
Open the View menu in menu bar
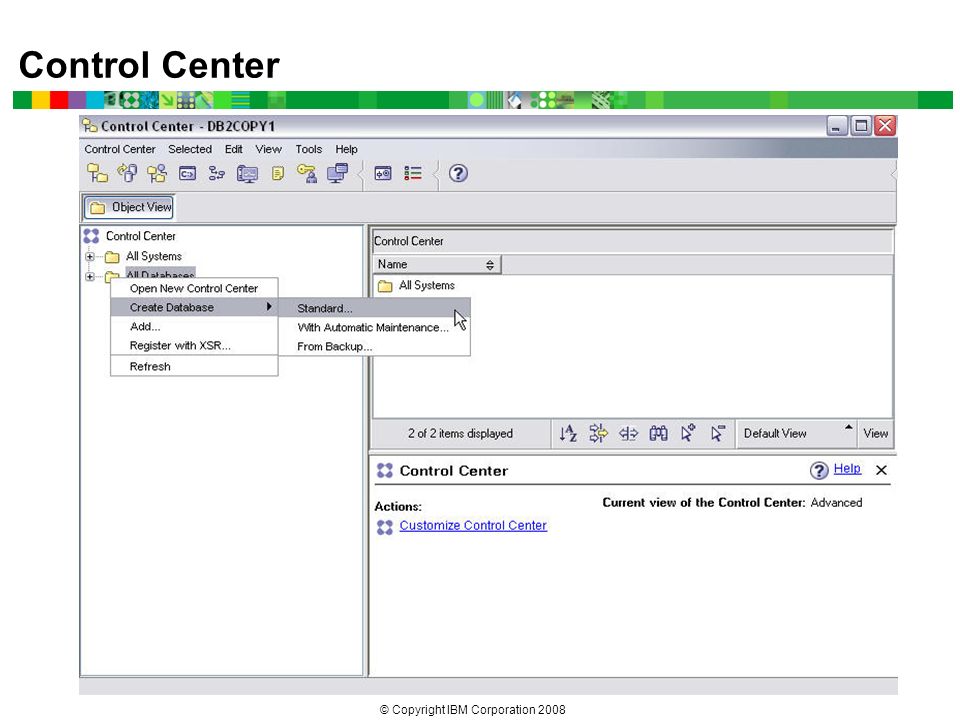click(268, 149)
